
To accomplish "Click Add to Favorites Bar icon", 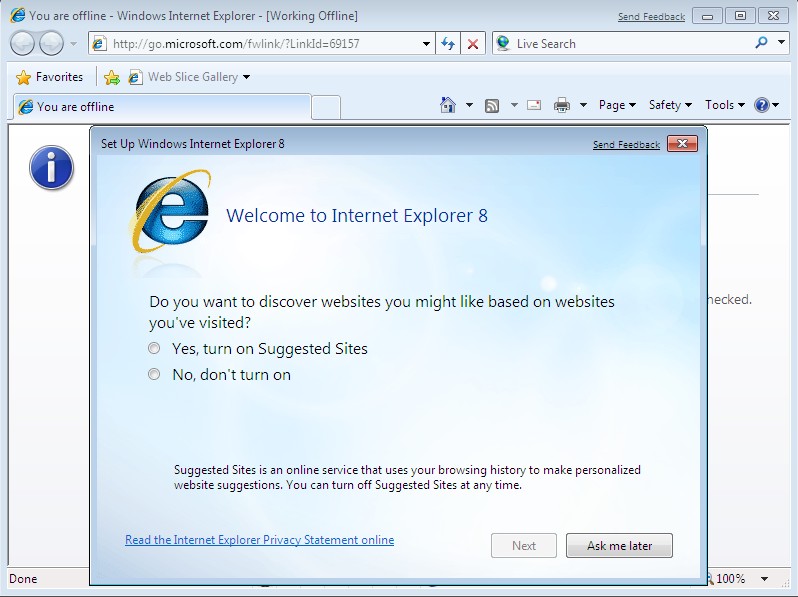I will tap(111, 77).
